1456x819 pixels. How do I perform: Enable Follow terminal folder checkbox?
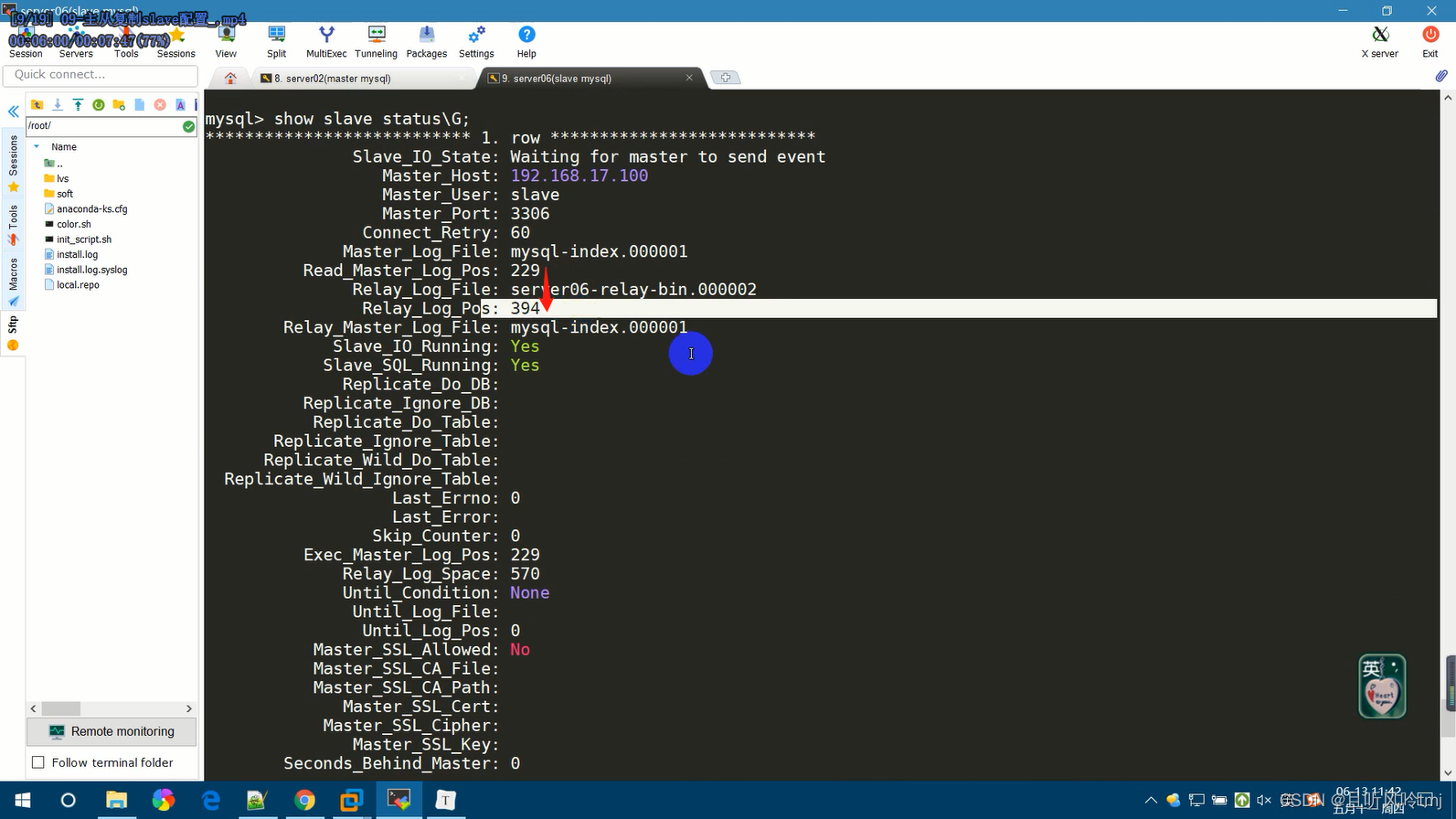pyautogui.click(x=38, y=762)
